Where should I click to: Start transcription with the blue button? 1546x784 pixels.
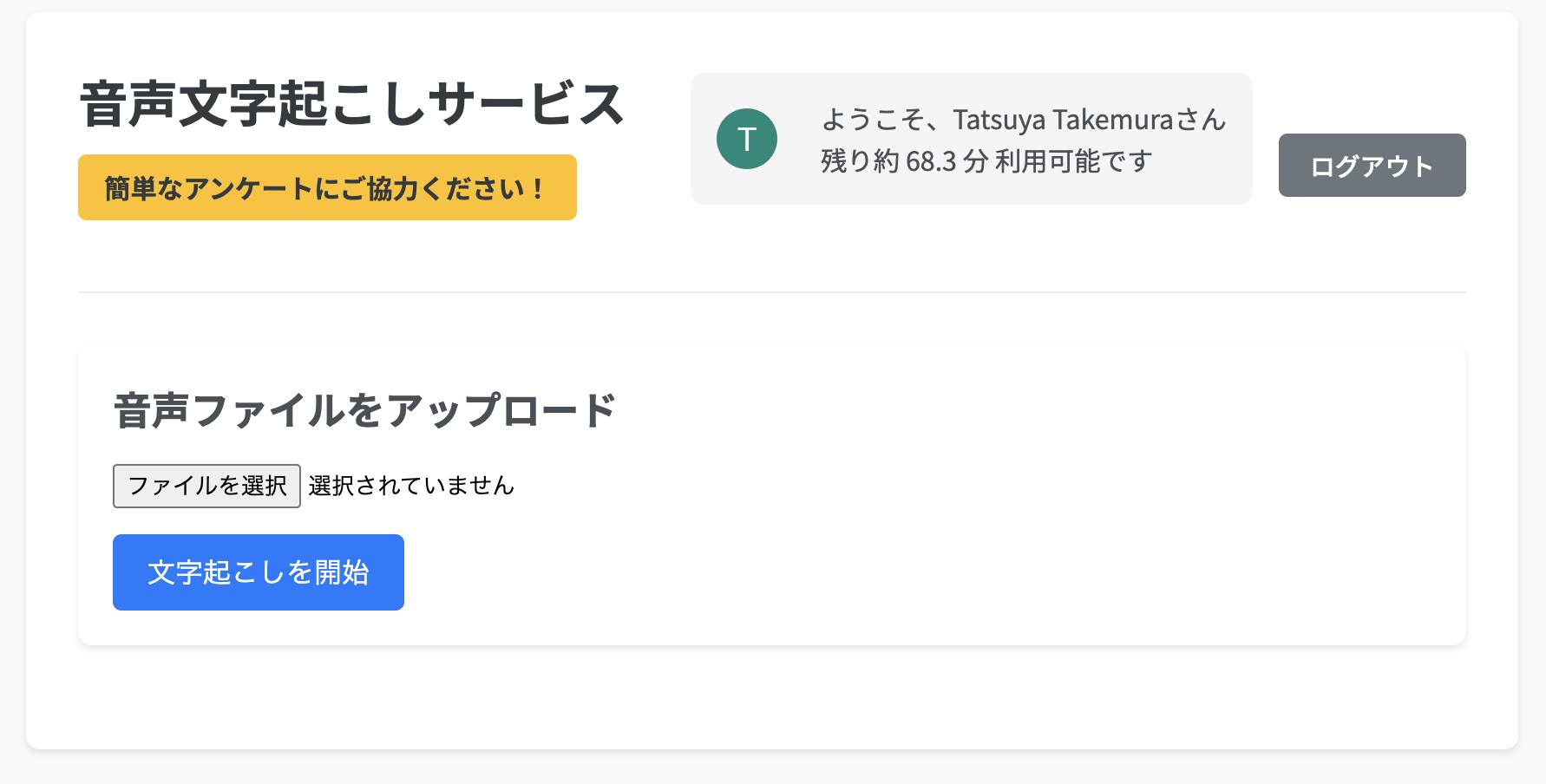pos(258,572)
